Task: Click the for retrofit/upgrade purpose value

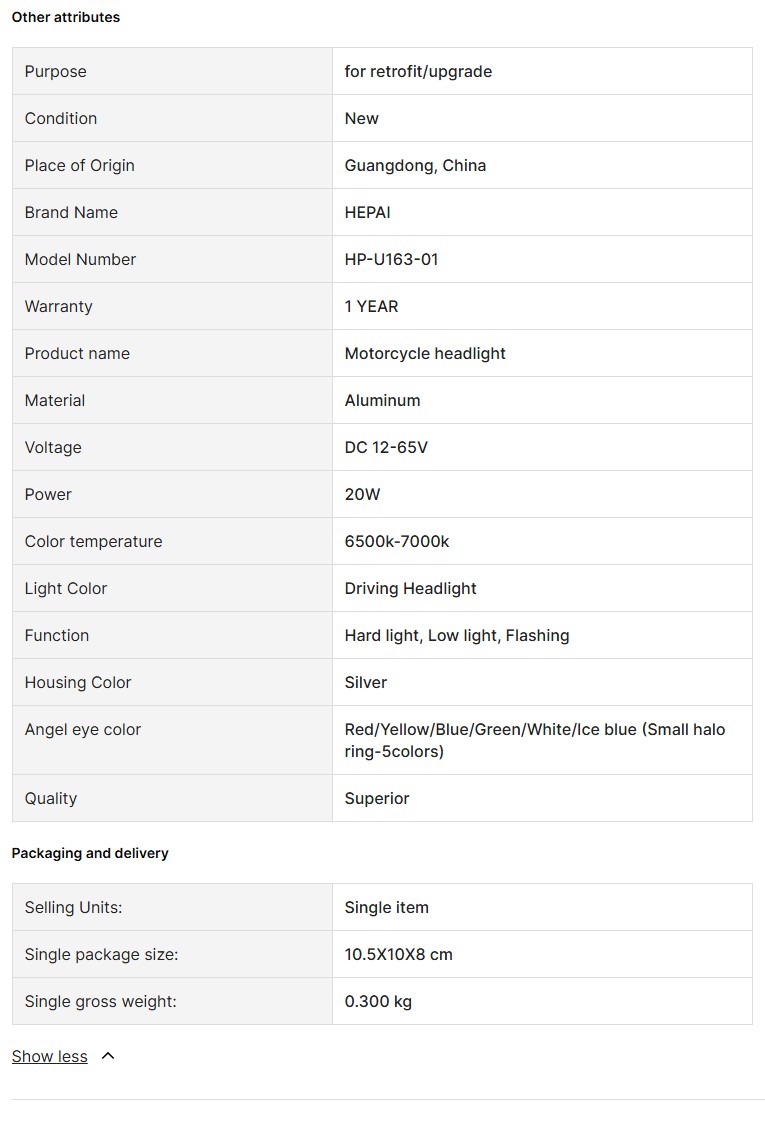Action: point(418,71)
